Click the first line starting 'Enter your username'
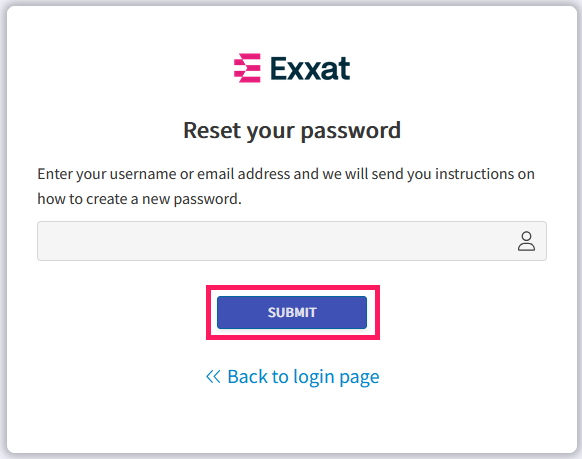 click(x=286, y=174)
